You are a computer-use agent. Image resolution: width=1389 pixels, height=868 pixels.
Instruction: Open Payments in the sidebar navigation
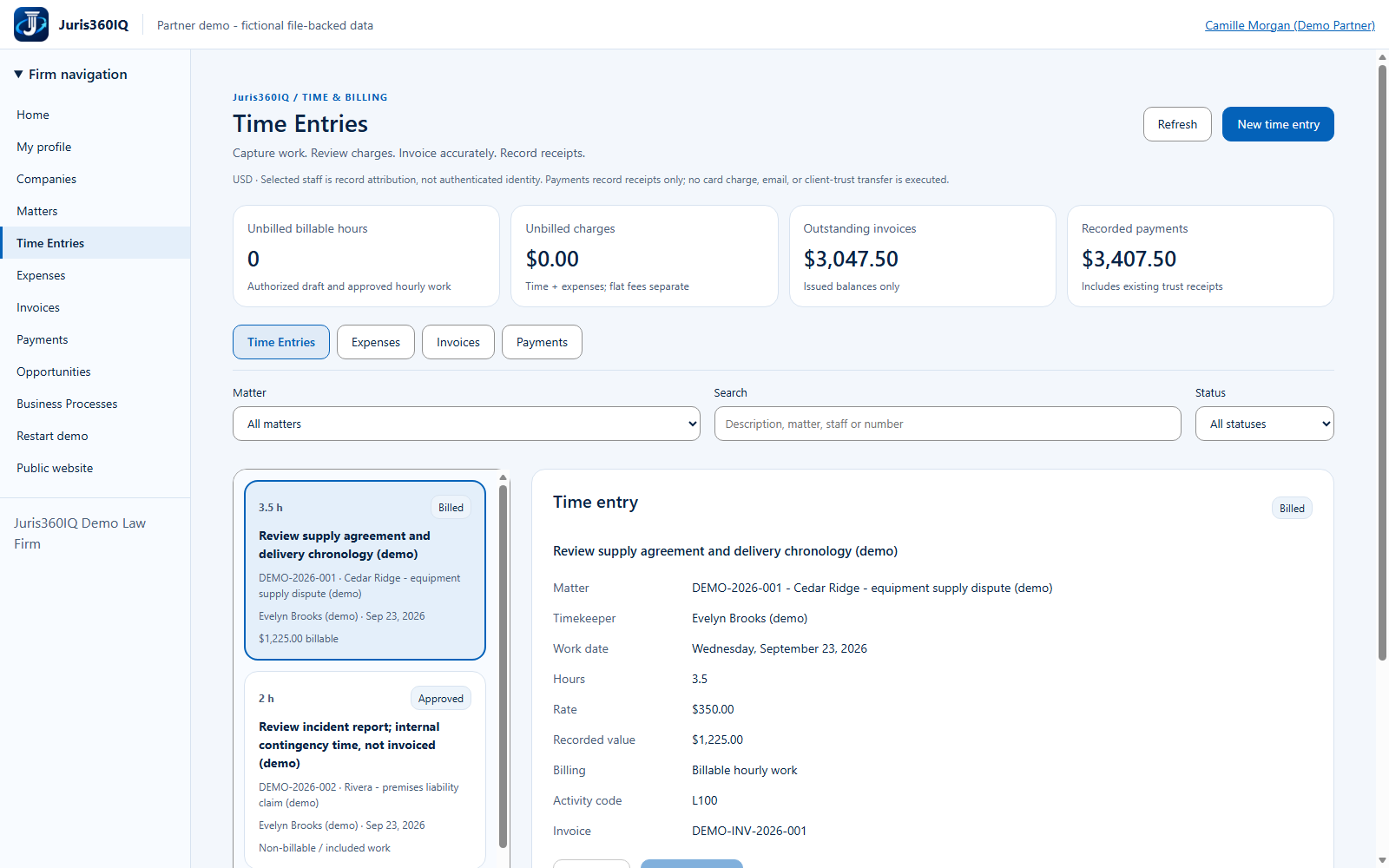pyautogui.click(x=95, y=339)
